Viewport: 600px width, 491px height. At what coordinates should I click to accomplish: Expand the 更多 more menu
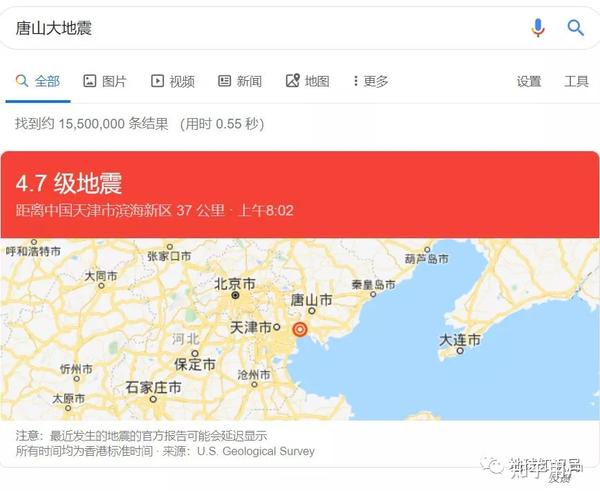[x=371, y=81]
